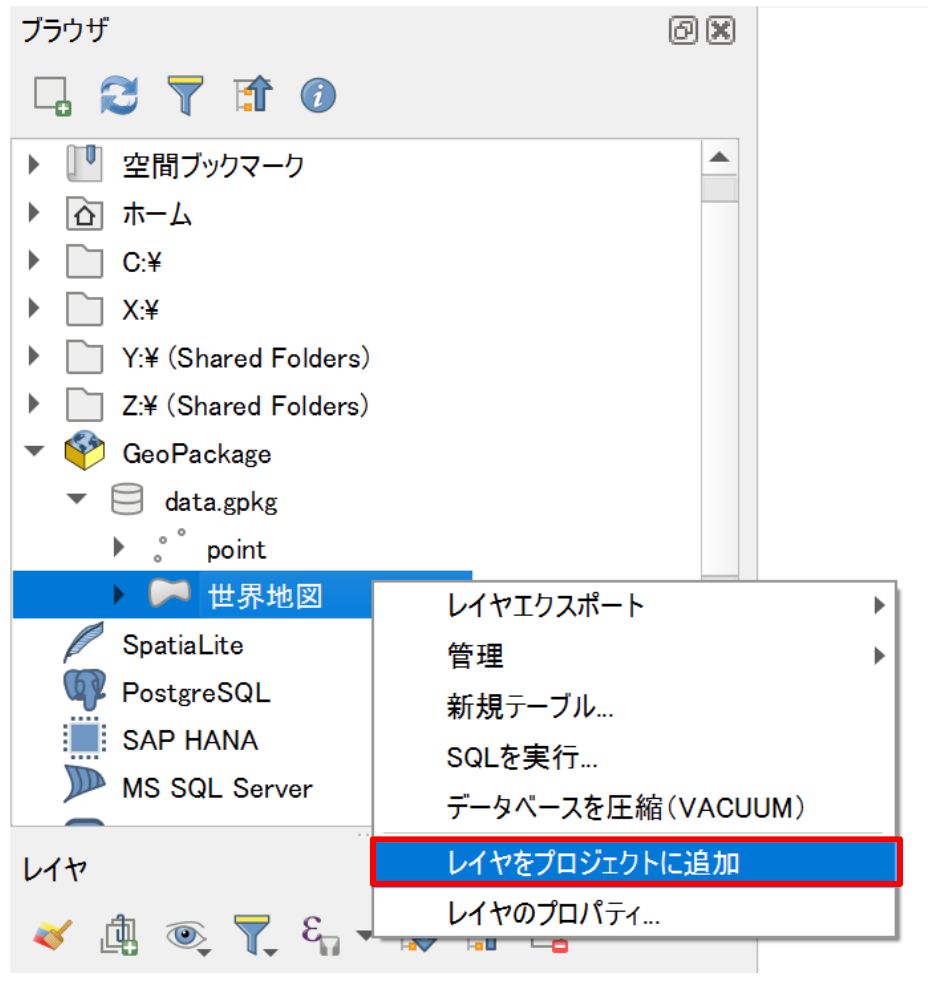
Task: Click the point layer dots icon
Action: point(170,546)
